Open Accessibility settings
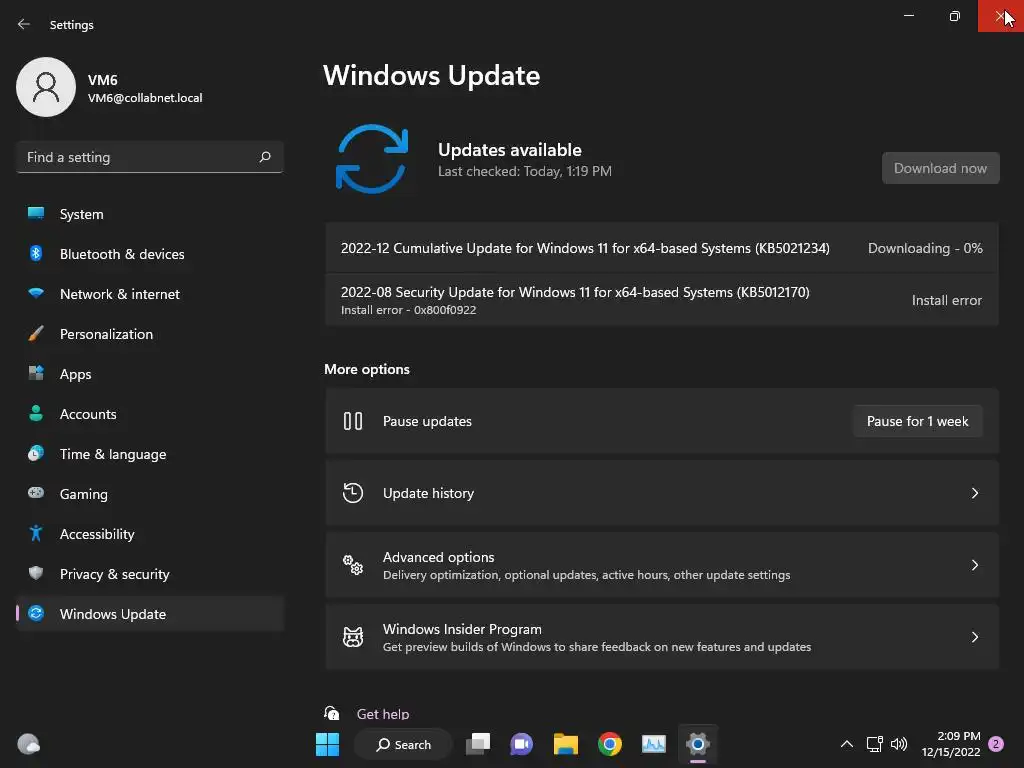The image size is (1024, 768). [x=150, y=534]
